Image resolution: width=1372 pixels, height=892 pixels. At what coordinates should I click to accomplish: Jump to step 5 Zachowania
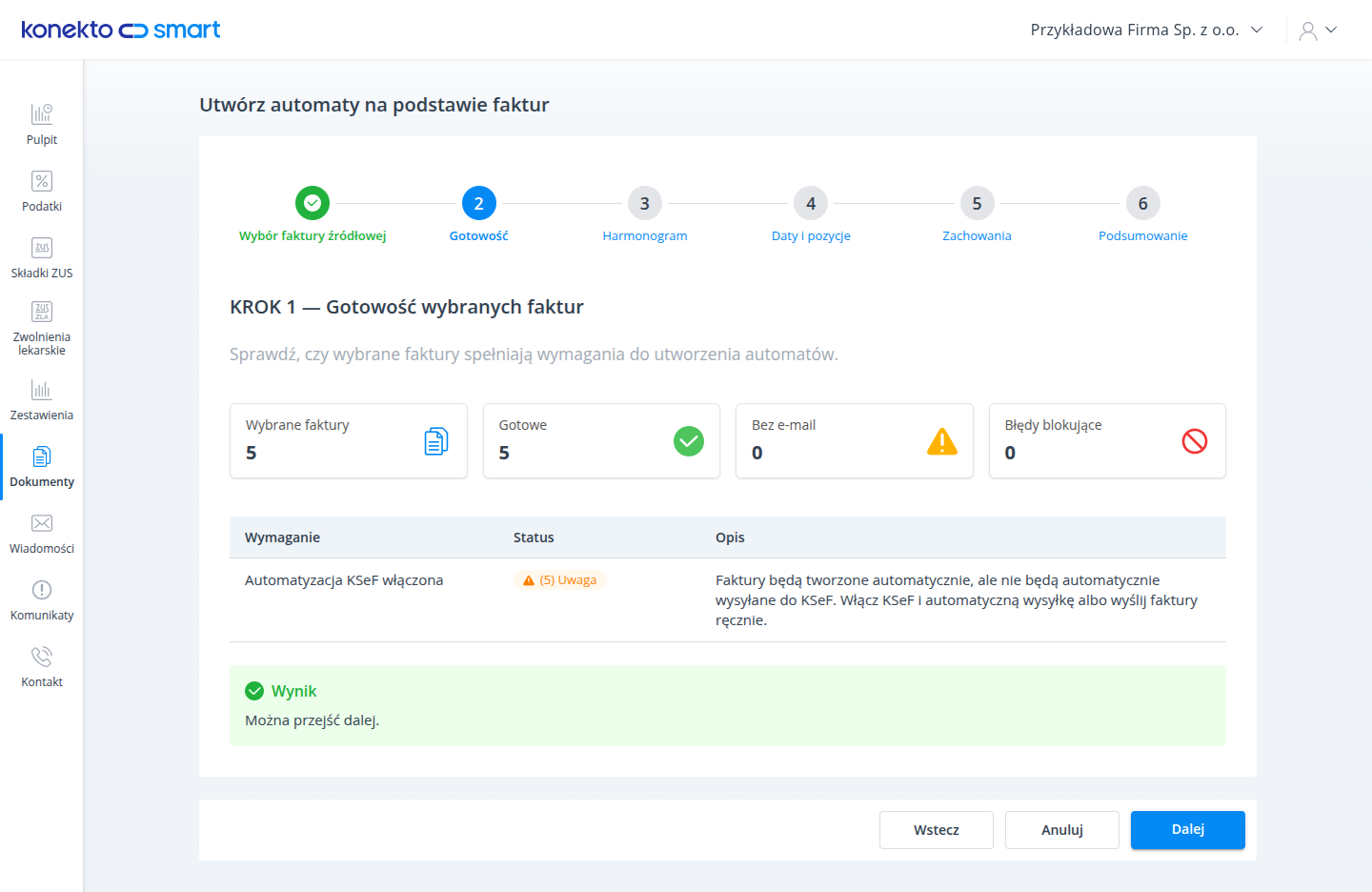(978, 214)
